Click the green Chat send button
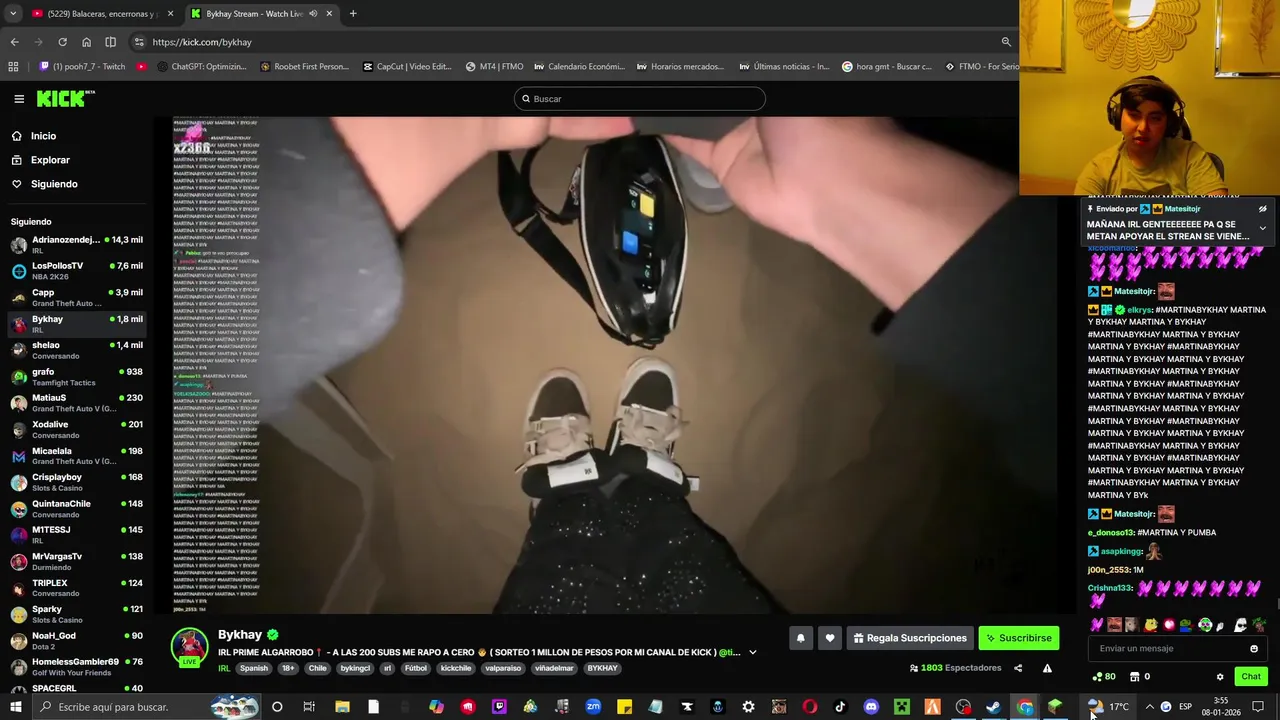This screenshot has height=720, width=1280. [1251, 677]
